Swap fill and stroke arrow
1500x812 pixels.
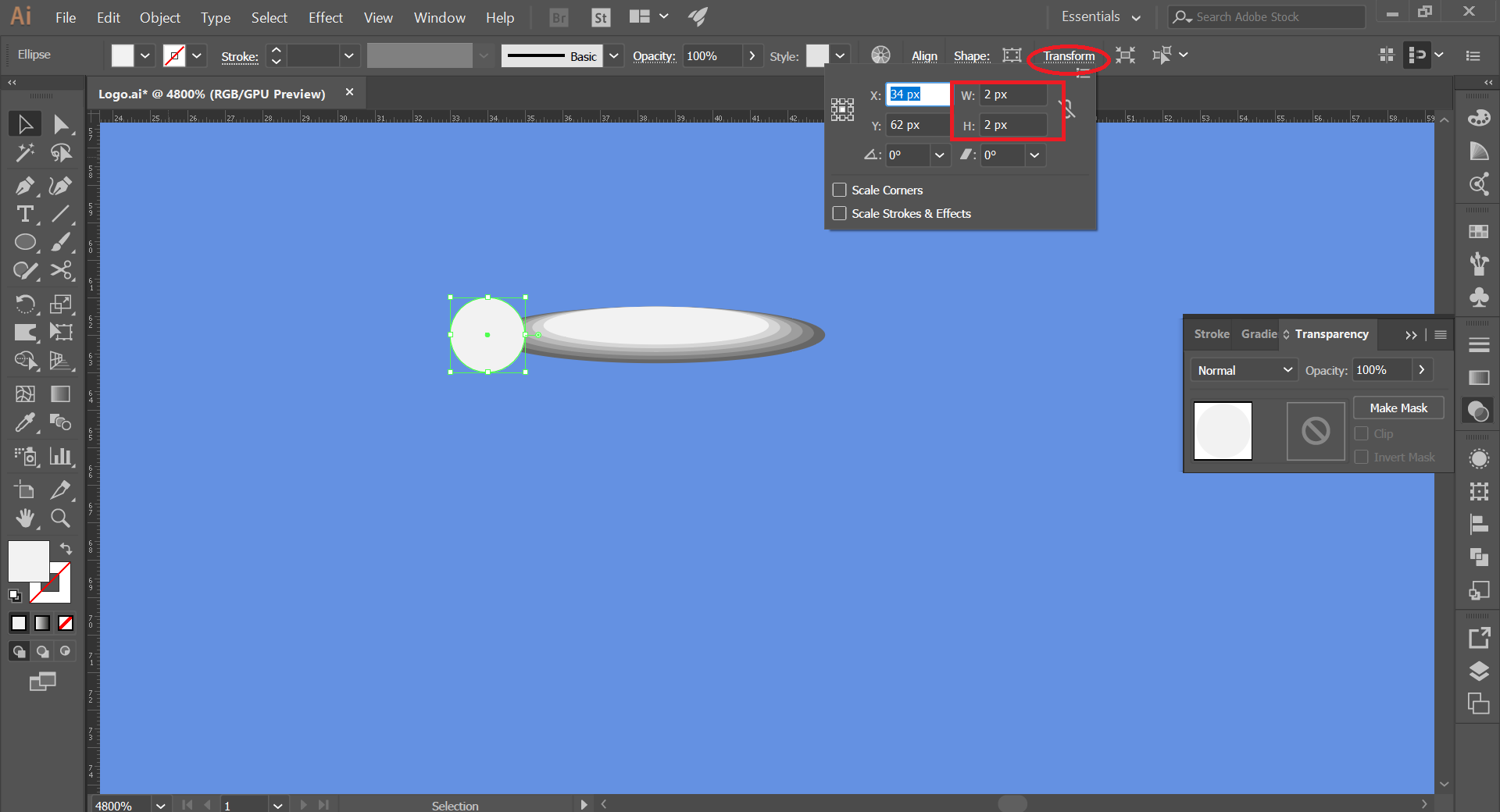click(66, 548)
